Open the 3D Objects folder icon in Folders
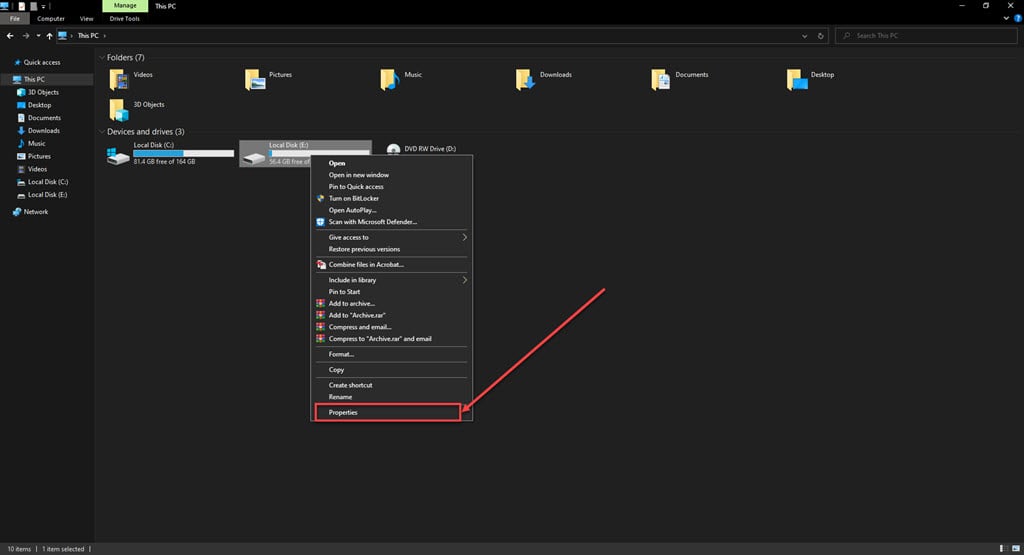Image resolution: width=1024 pixels, height=555 pixels. 119,110
